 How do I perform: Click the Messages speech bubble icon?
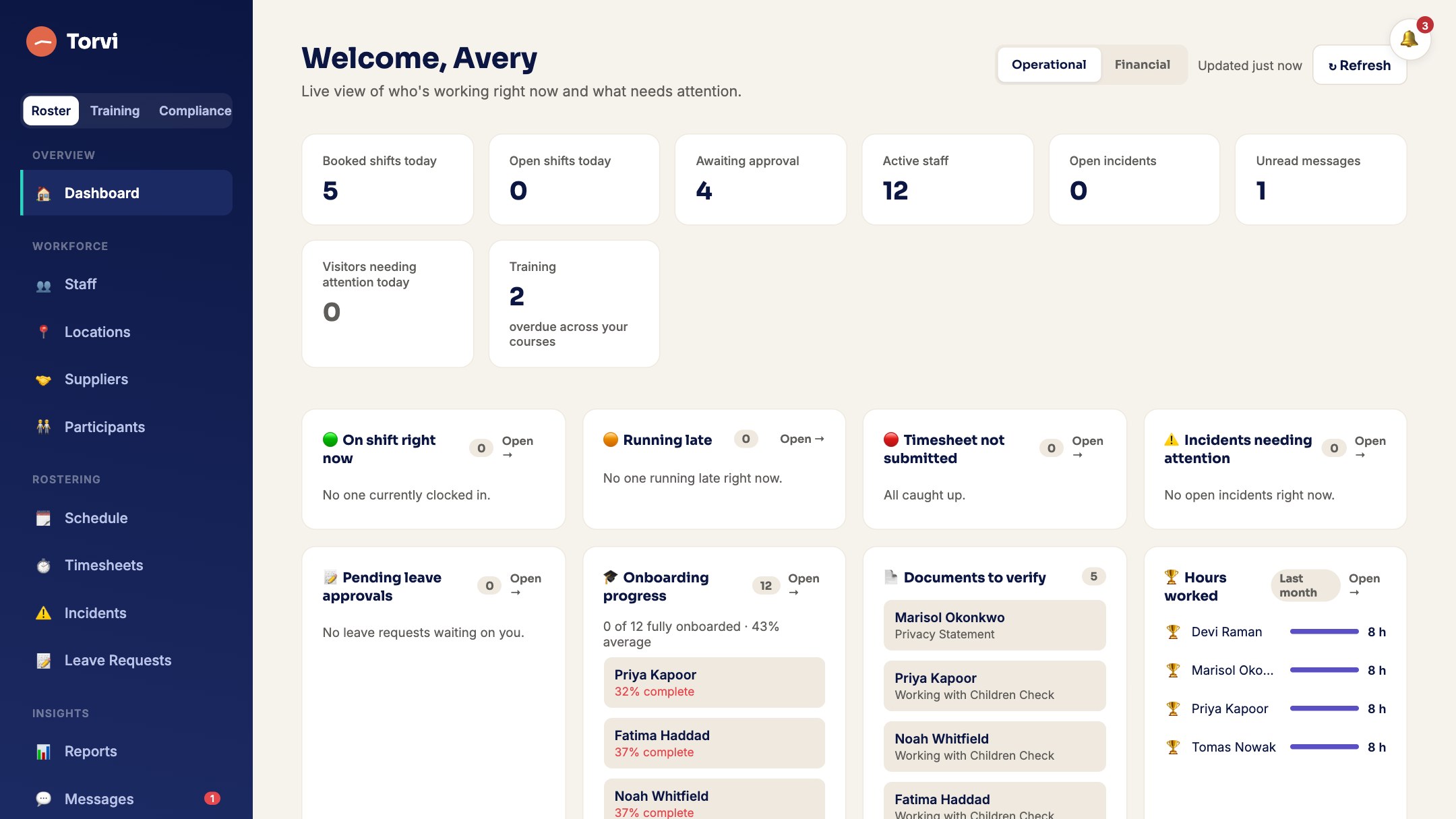[43, 799]
